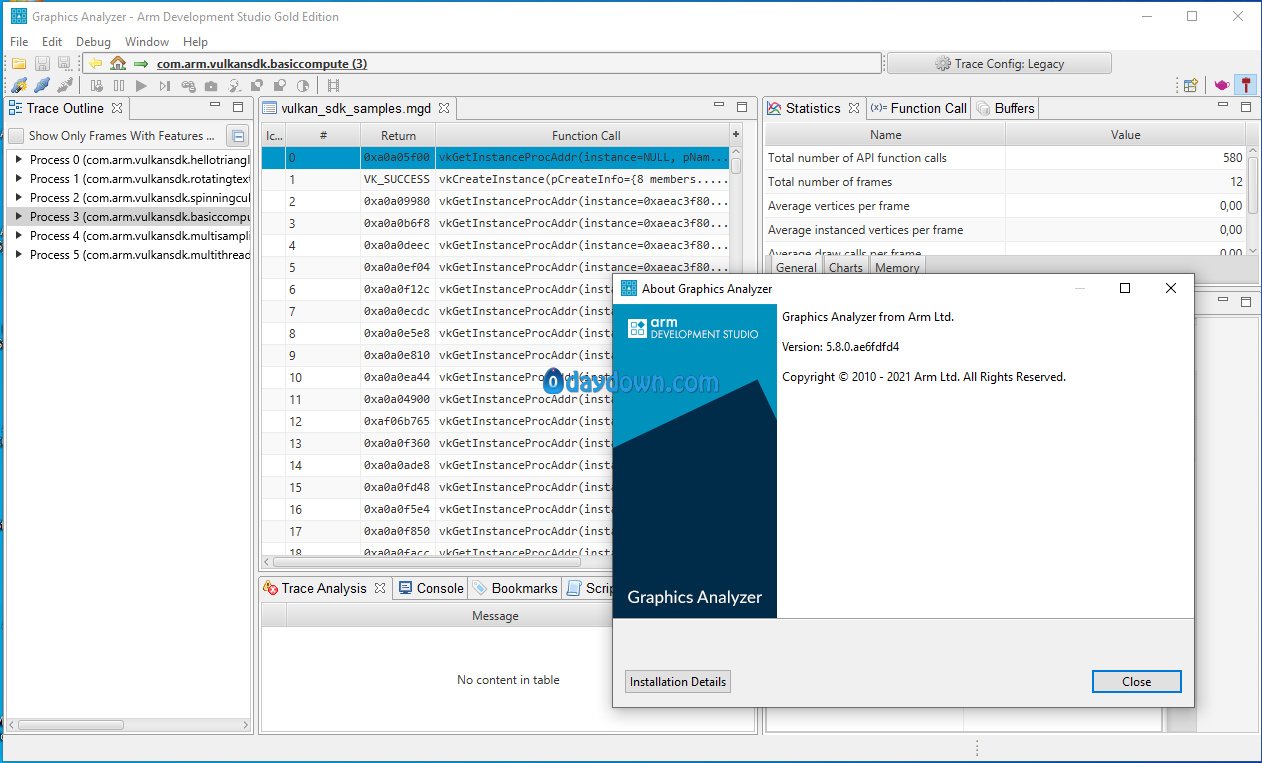Click the green forward arrow icon
The image size is (1262, 763).
[140, 64]
